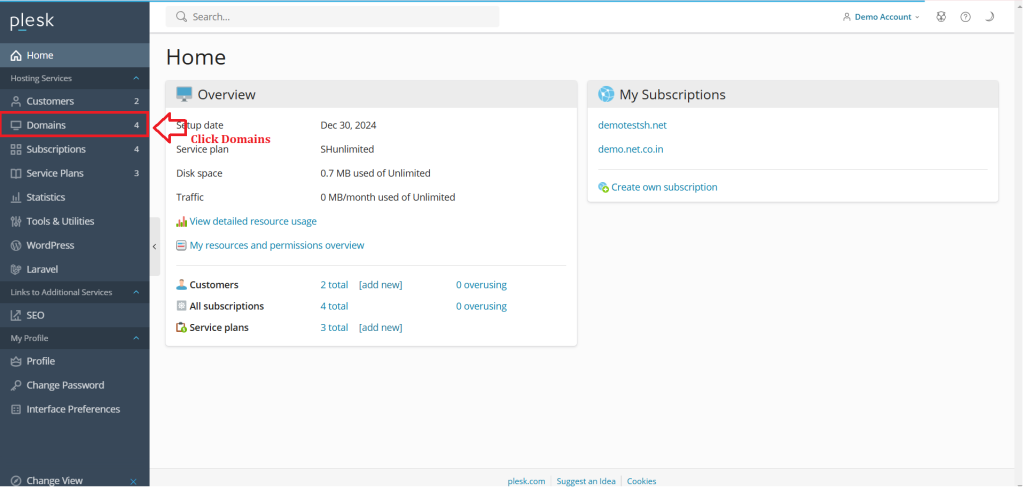The height and width of the screenshot is (490, 1024).
Task: Open demotestsh.net subscription
Action: pyautogui.click(x=632, y=125)
